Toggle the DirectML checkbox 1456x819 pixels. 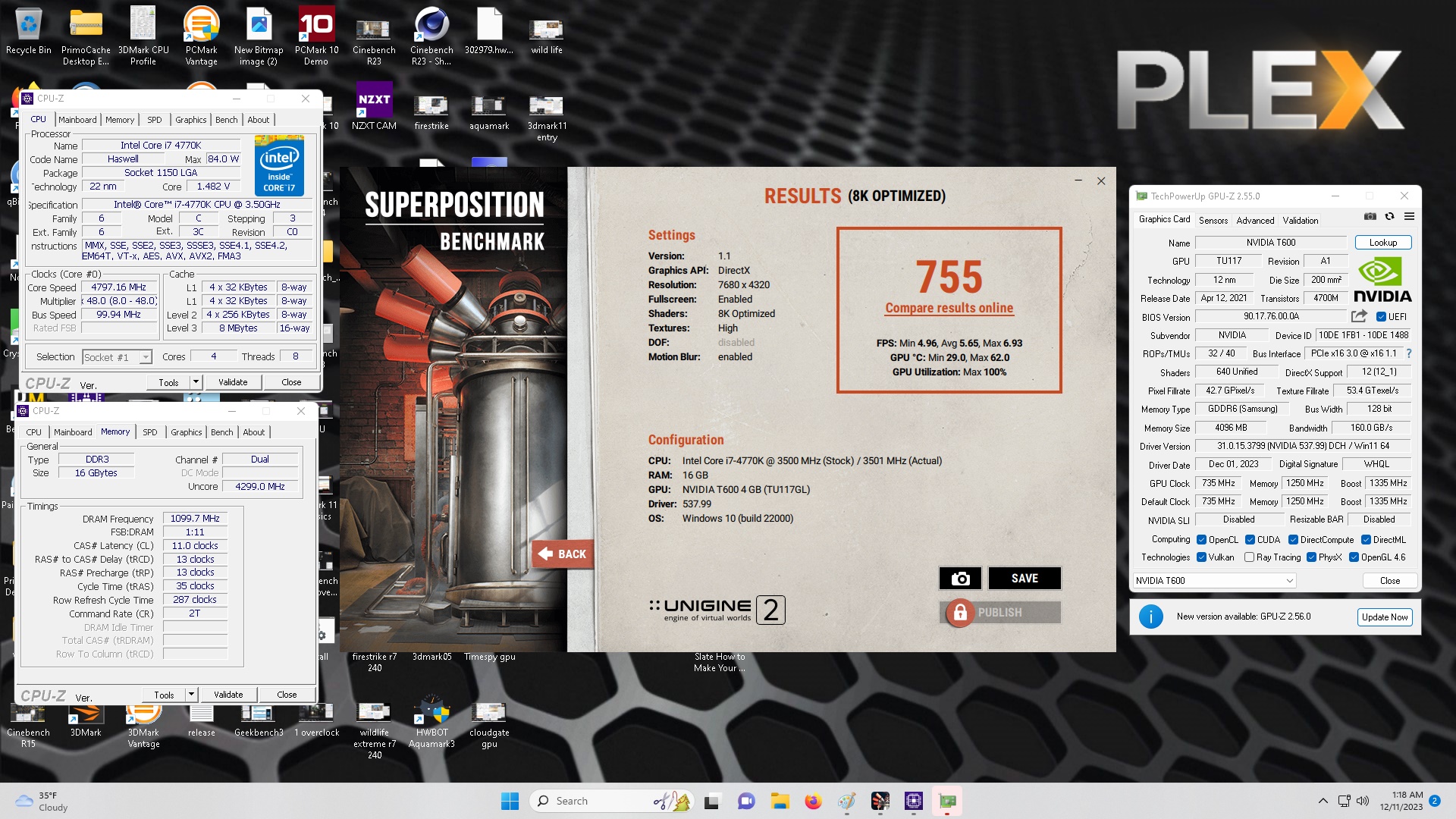(x=1366, y=540)
